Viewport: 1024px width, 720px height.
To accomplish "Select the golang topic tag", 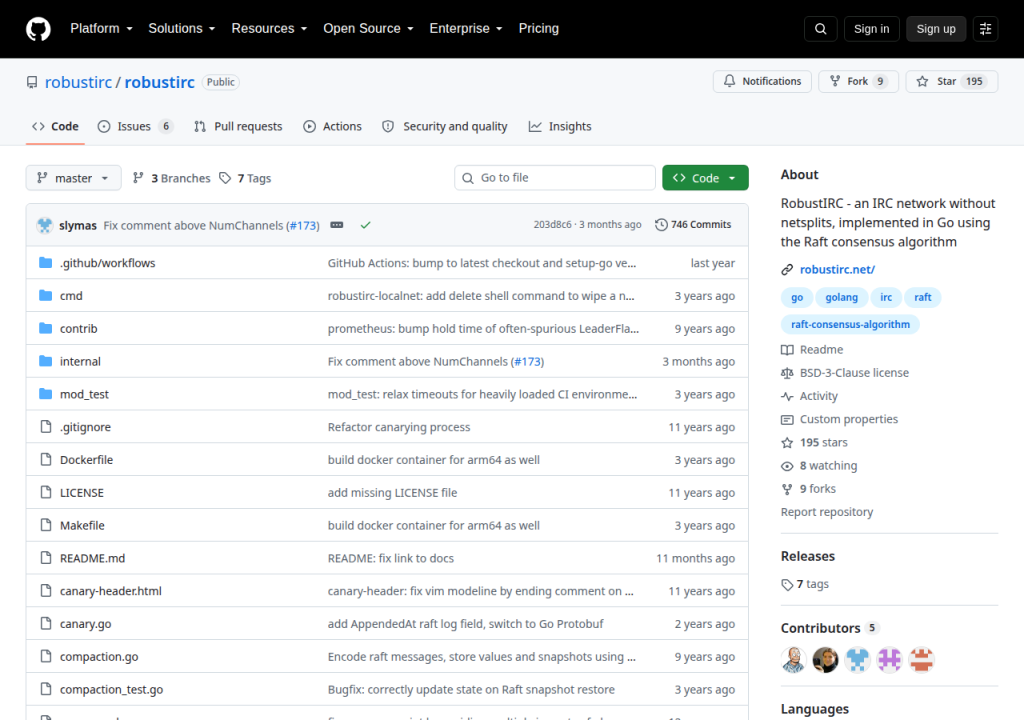I will 841,297.
